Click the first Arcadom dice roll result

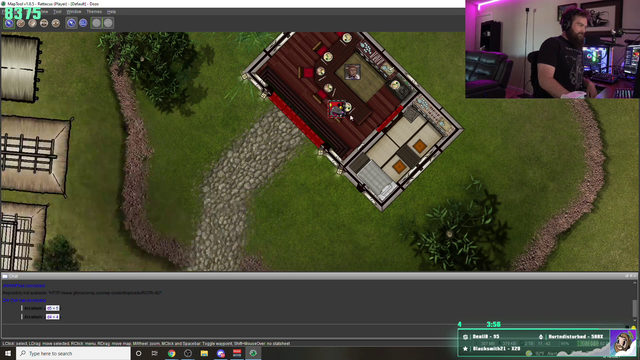(x=53, y=308)
